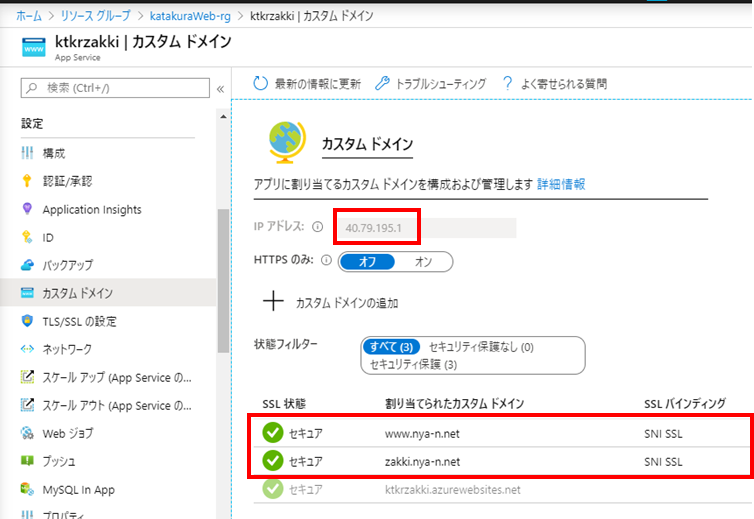Click SSL バインディング column header
Image resolution: width=754 pixels, height=519 pixels.
685,404
